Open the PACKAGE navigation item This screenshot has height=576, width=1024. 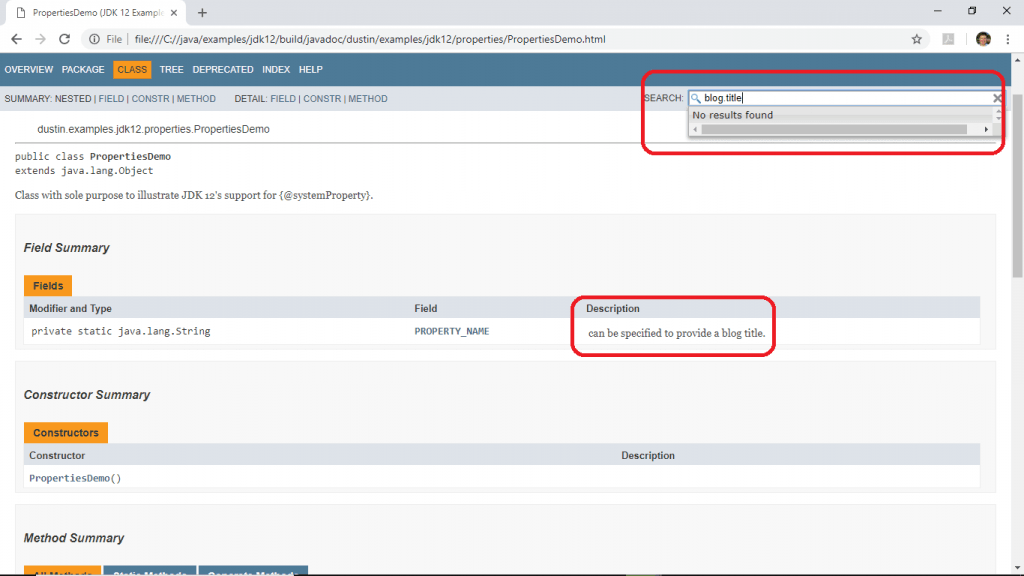pos(83,69)
